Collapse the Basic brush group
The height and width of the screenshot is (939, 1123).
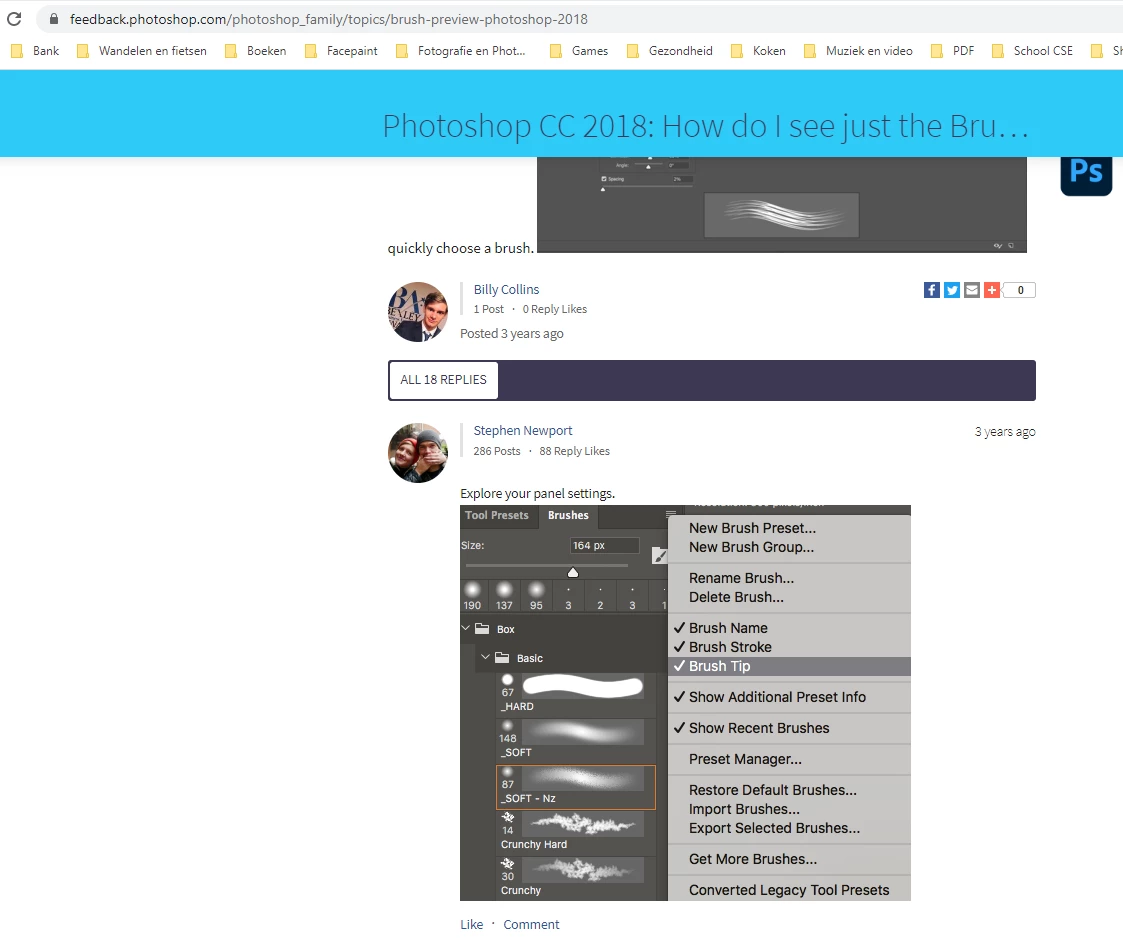pos(486,657)
